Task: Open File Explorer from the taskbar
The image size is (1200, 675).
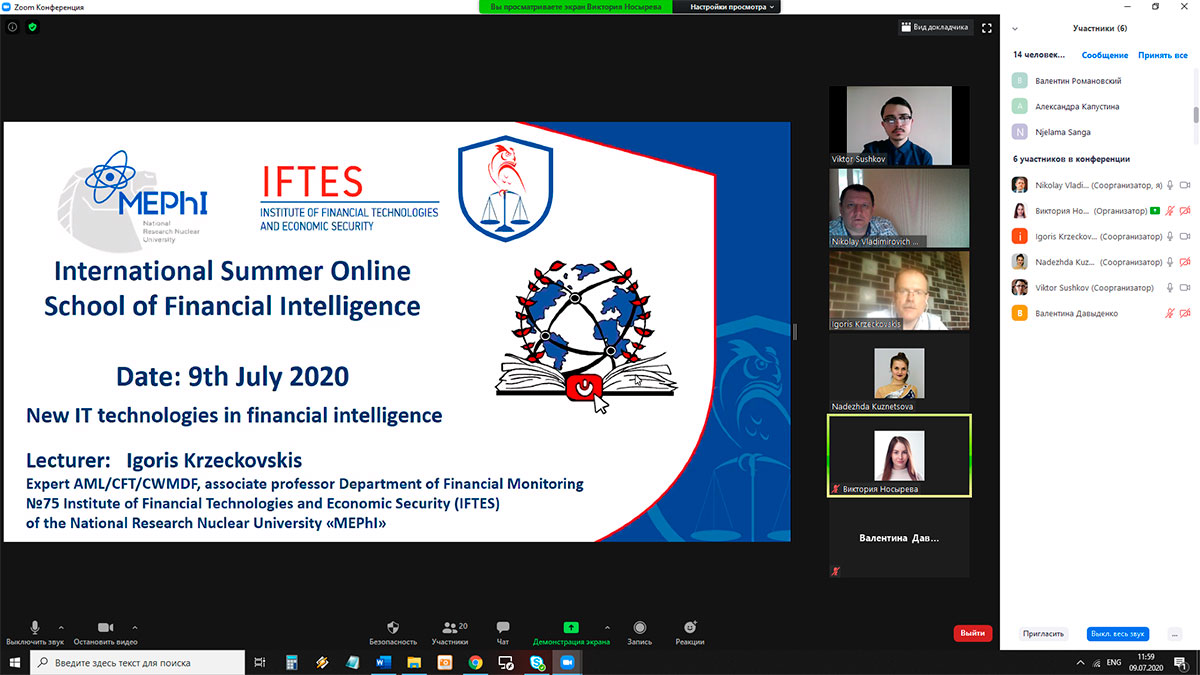Action: tap(414, 662)
